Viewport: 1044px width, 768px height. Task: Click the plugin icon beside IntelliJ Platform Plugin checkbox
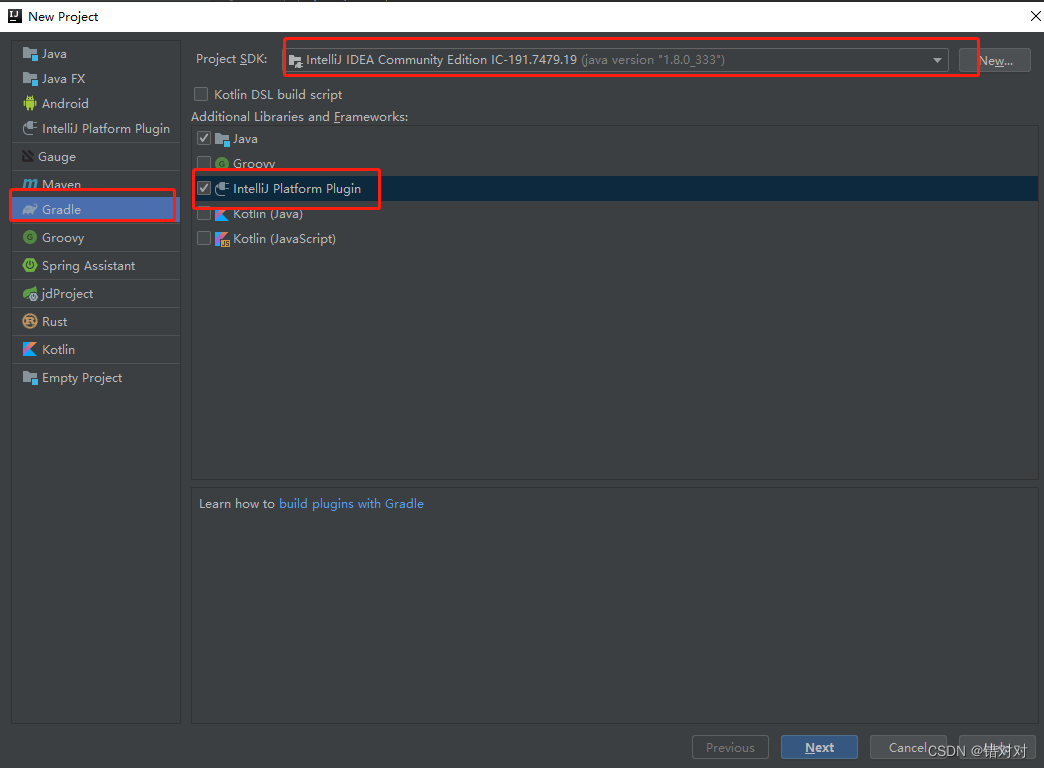pyautogui.click(x=222, y=189)
